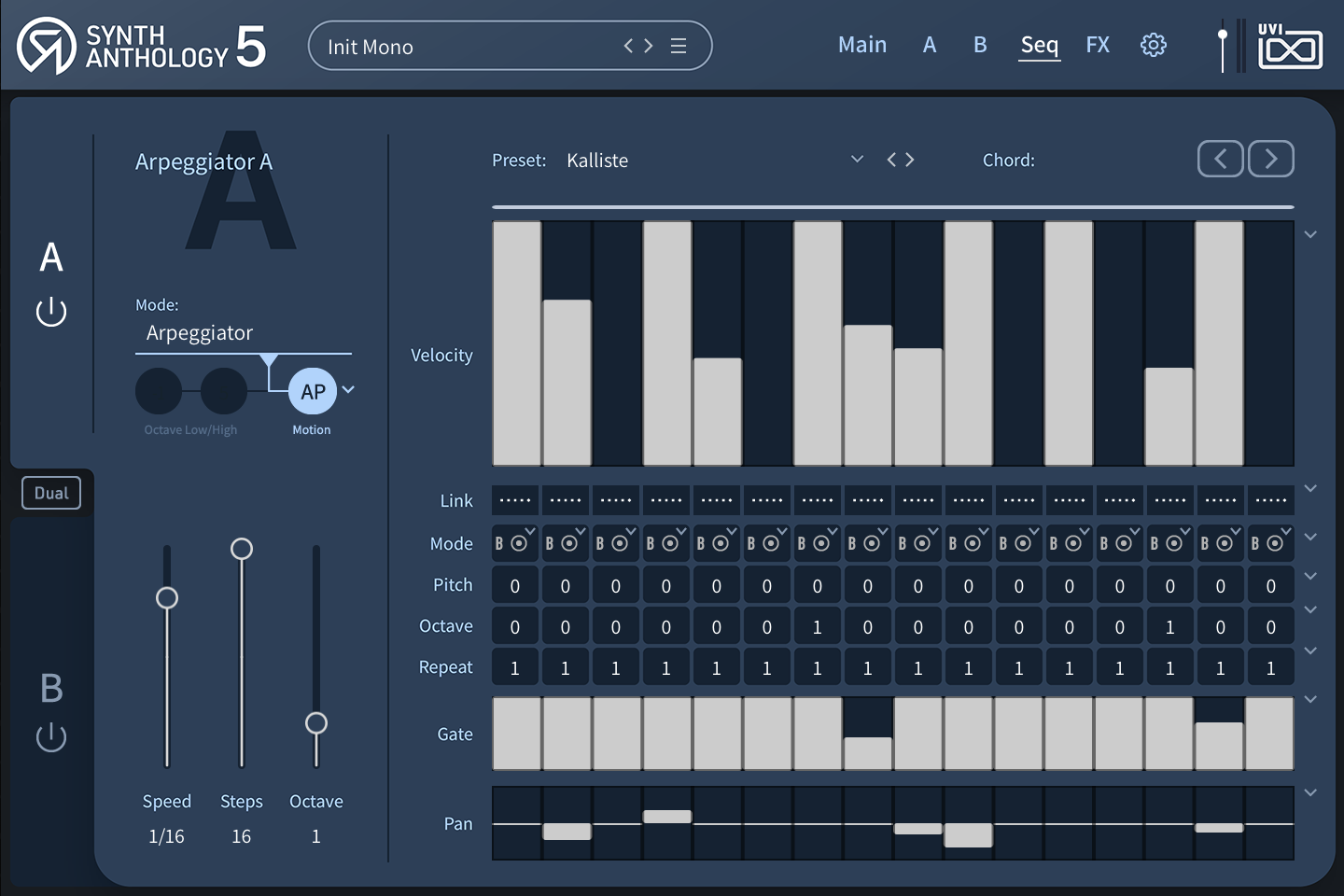
Task: Switch to the B tab
Action: pos(980,45)
